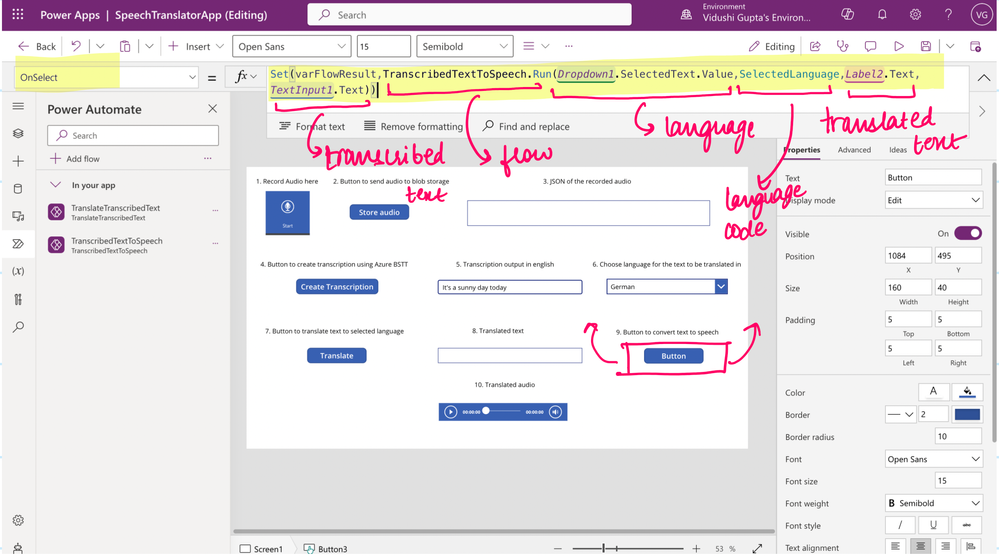Image resolution: width=999 pixels, height=556 pixels.
Task: Expand the hamburger menu in left rail
Action: [18, 106]
